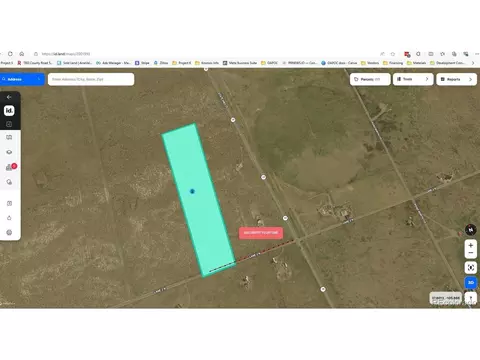Reset map orientation with compass button
Image resolution: width=480 pixels, height=360 pixels.
tap(471, 230)
